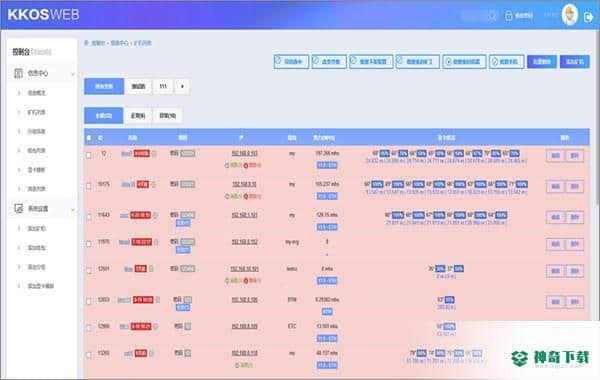This screenshot has height=380, width=600.
Task: Click the logout icon in the header
Action: click(589, 17)
